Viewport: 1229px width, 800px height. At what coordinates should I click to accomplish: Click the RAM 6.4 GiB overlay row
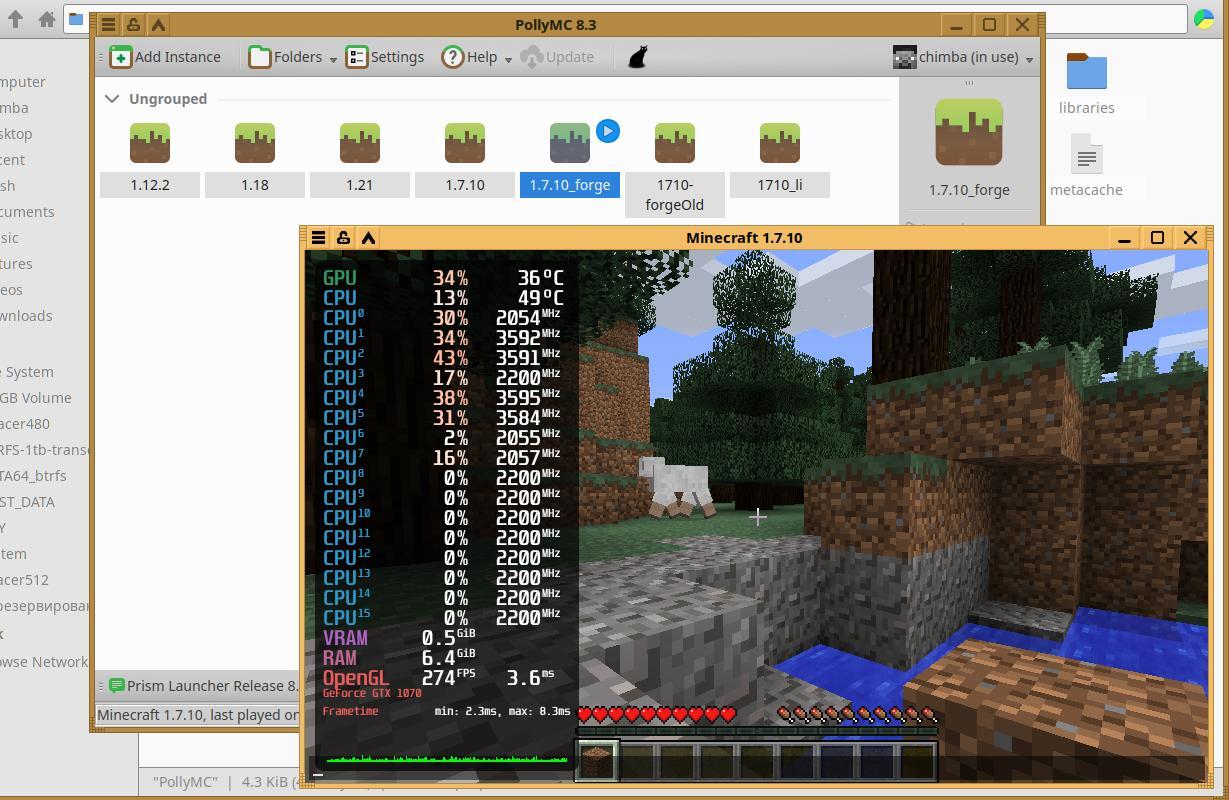pos(400,658)
